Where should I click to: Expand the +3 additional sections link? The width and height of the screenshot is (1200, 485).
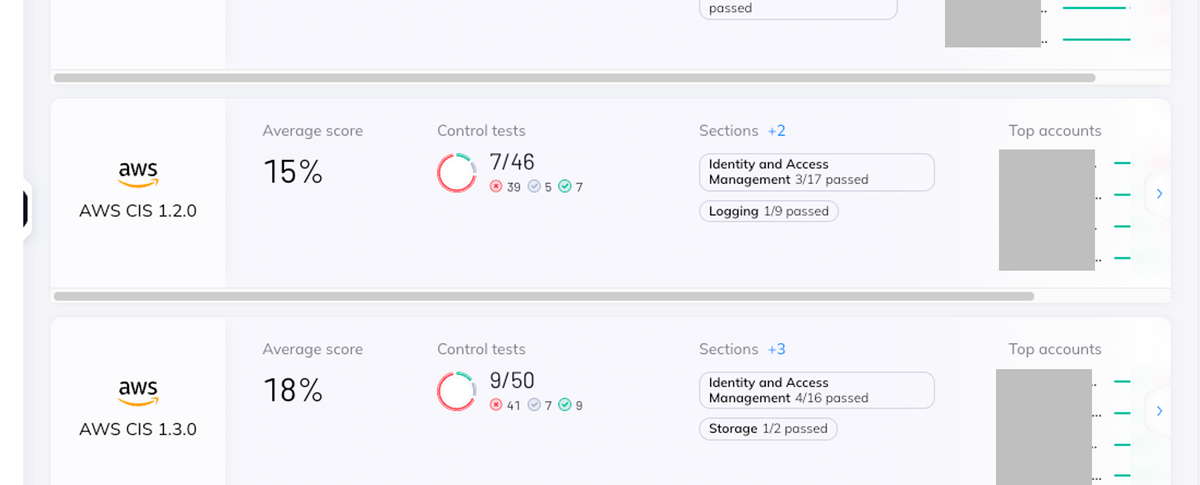tap(776, 349)
